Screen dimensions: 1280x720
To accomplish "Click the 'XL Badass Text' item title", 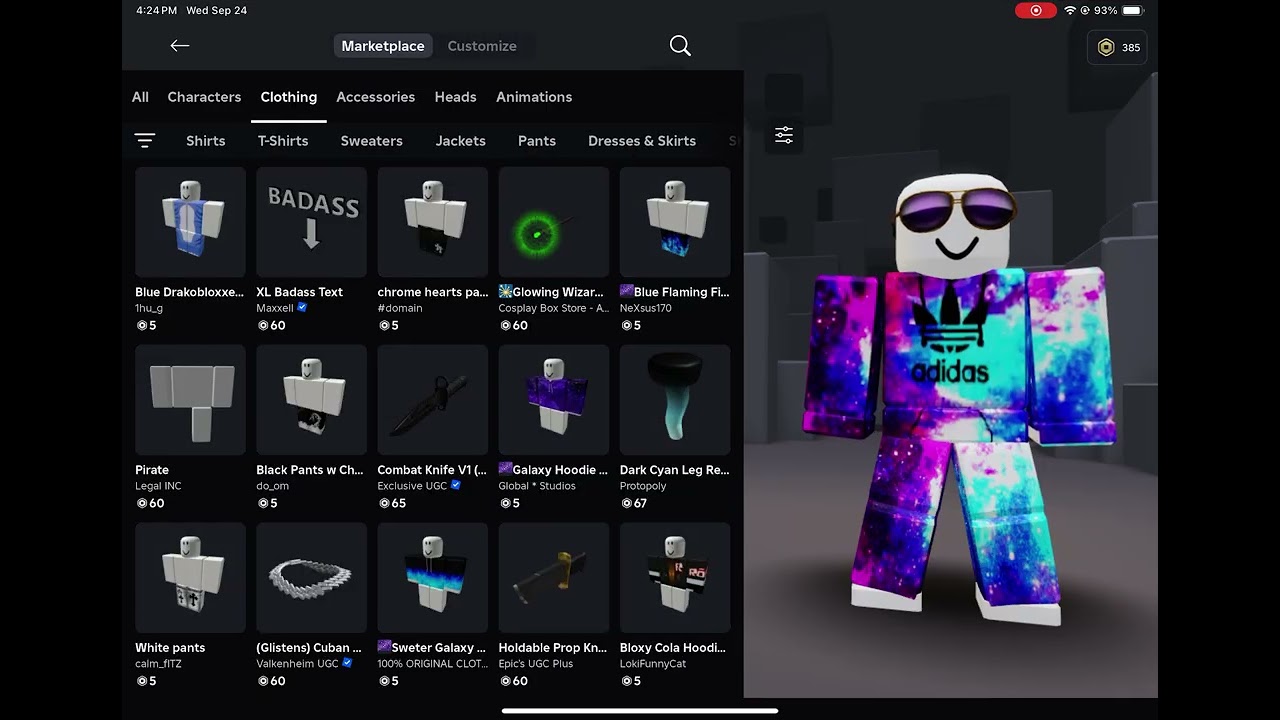I will [299, 292].
